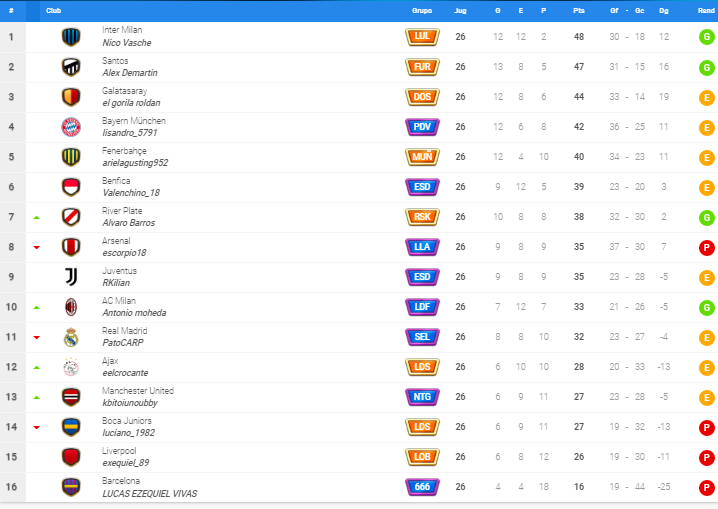718x509 pixels.
Task: Click the Inter Milan club crest
Action: click(71, 37)
